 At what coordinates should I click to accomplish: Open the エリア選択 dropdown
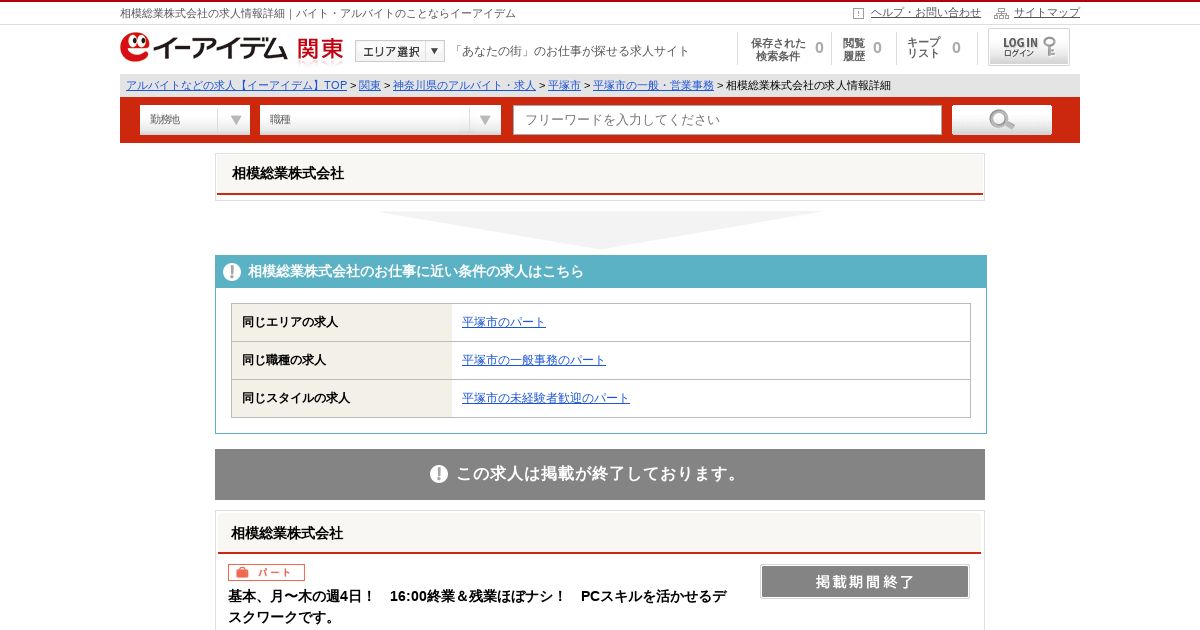click(x=399, y=51)
